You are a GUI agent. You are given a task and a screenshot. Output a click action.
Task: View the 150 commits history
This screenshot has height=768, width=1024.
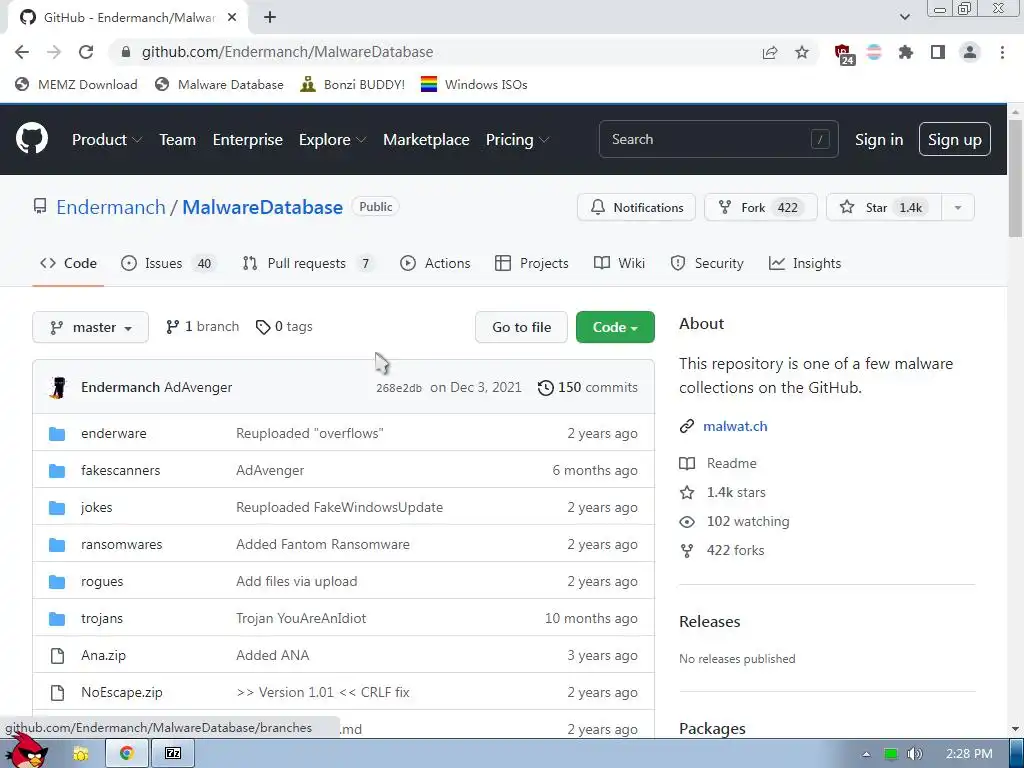(588, 388)
